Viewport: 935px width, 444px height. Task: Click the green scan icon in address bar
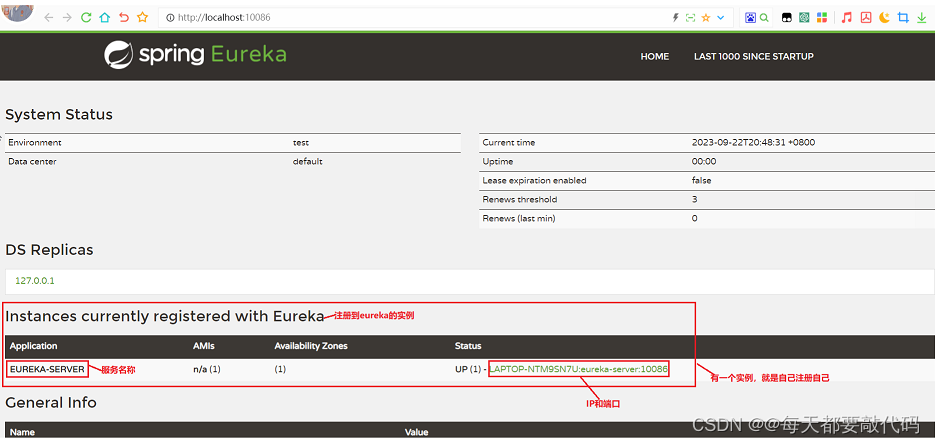tap(691, 18)
